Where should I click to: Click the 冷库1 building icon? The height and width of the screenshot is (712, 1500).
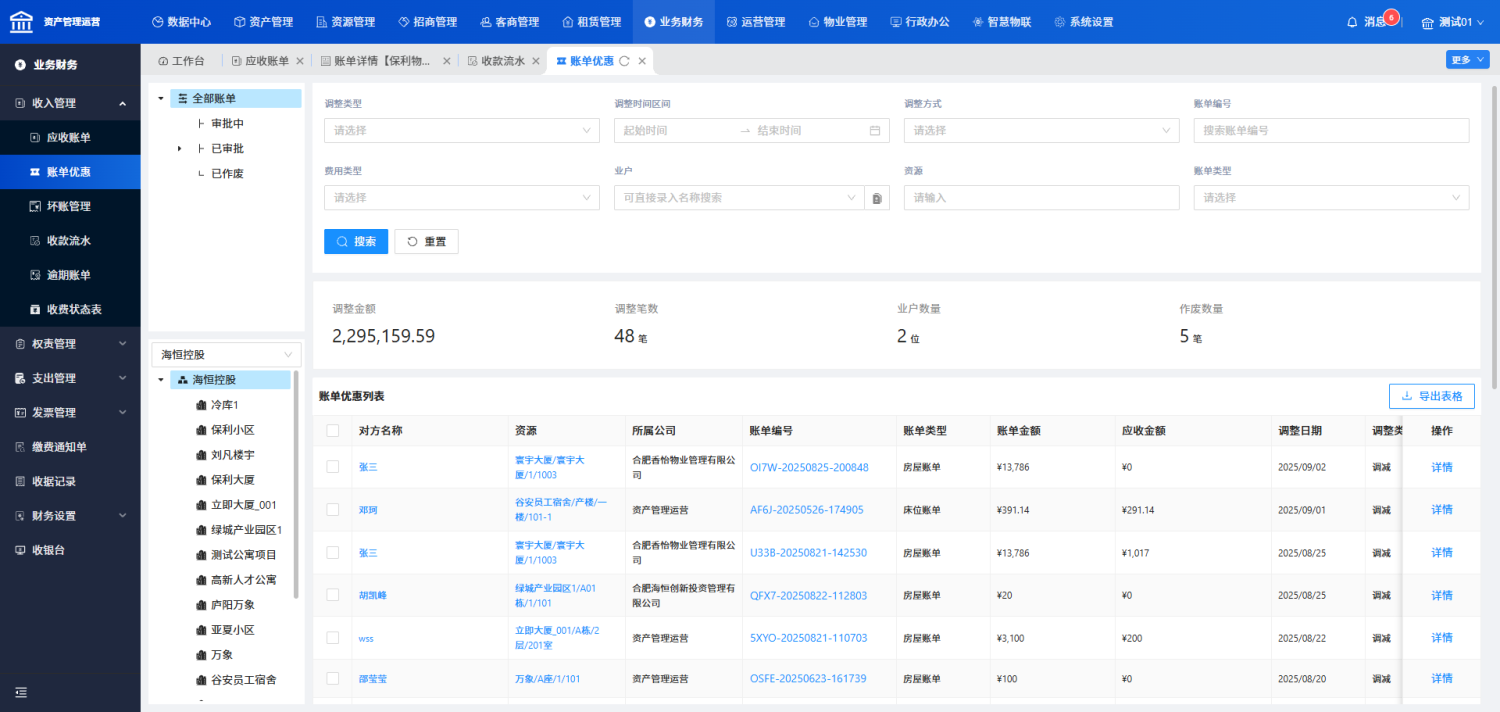click(201, 405)
